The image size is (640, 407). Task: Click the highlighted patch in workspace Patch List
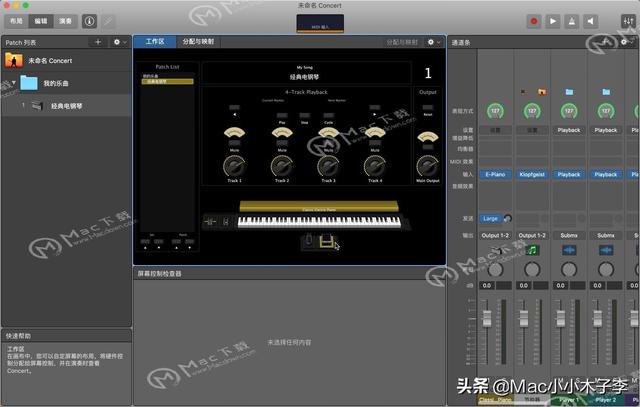(x=167, y=82)
